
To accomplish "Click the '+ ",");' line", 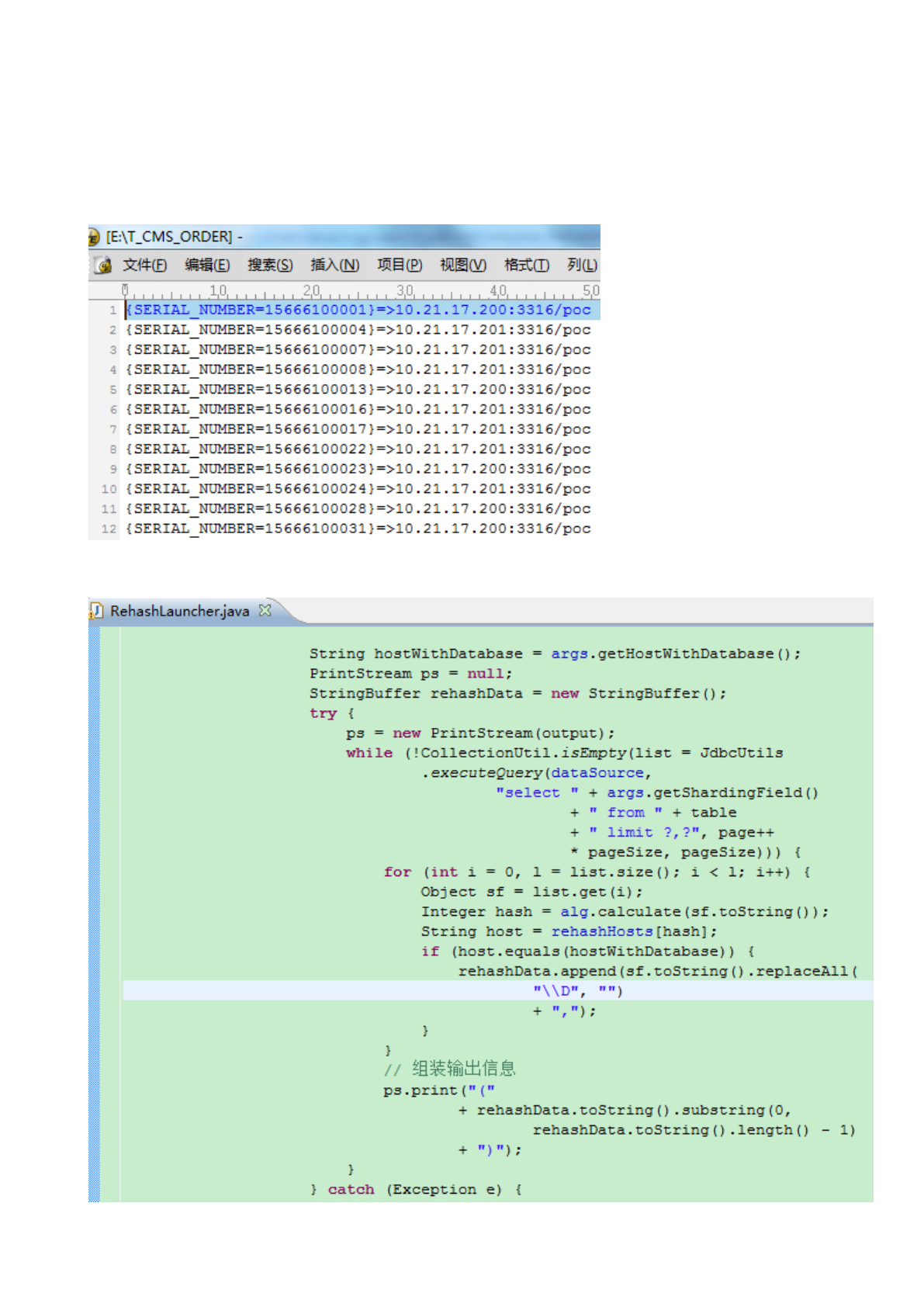I will (x=564, y=1011).
